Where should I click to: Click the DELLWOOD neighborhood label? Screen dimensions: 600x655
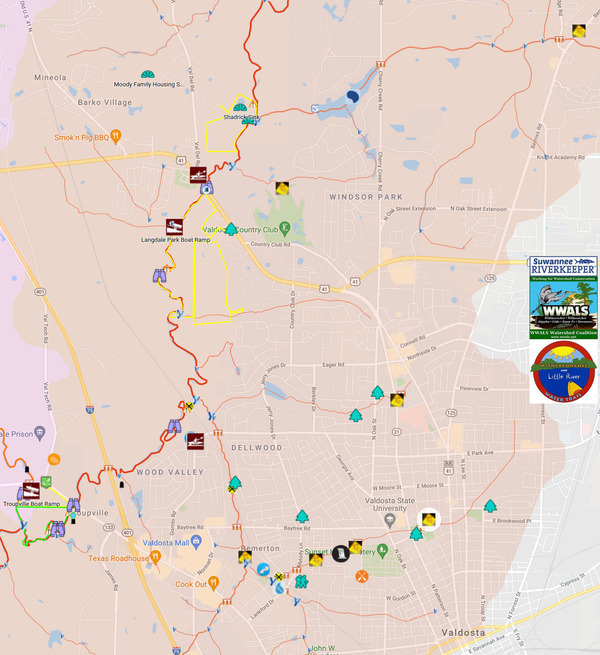(257, 447)
